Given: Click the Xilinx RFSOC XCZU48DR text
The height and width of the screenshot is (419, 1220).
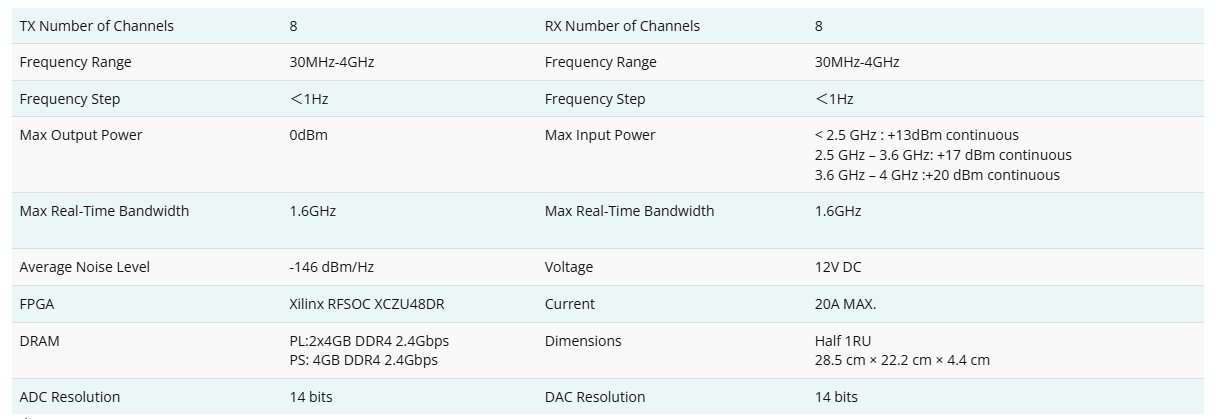Looking at the screenshot, I should [367, 304].
